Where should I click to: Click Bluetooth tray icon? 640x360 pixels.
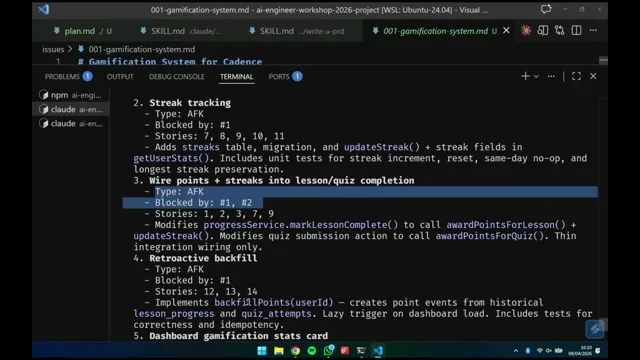pos(528,351)
